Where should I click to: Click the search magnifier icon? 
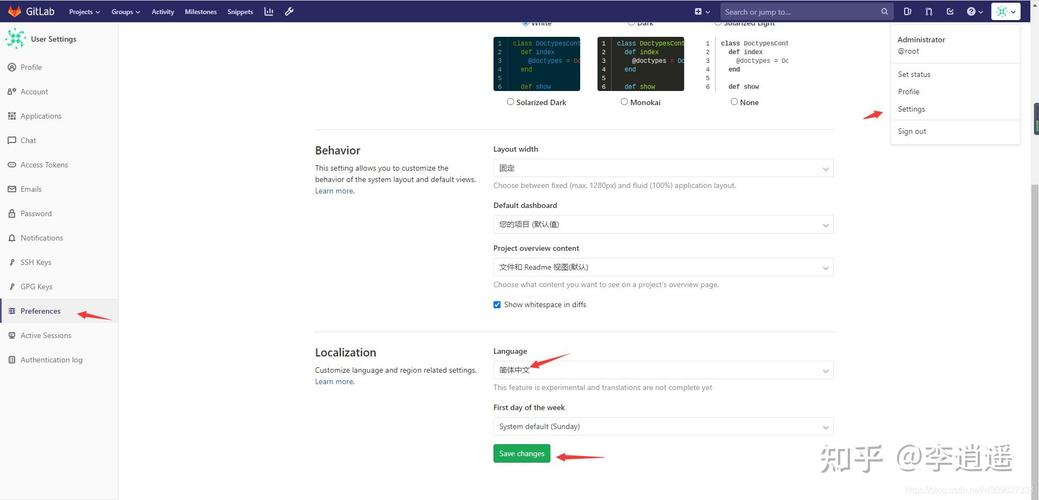click(x=885, y=12)
